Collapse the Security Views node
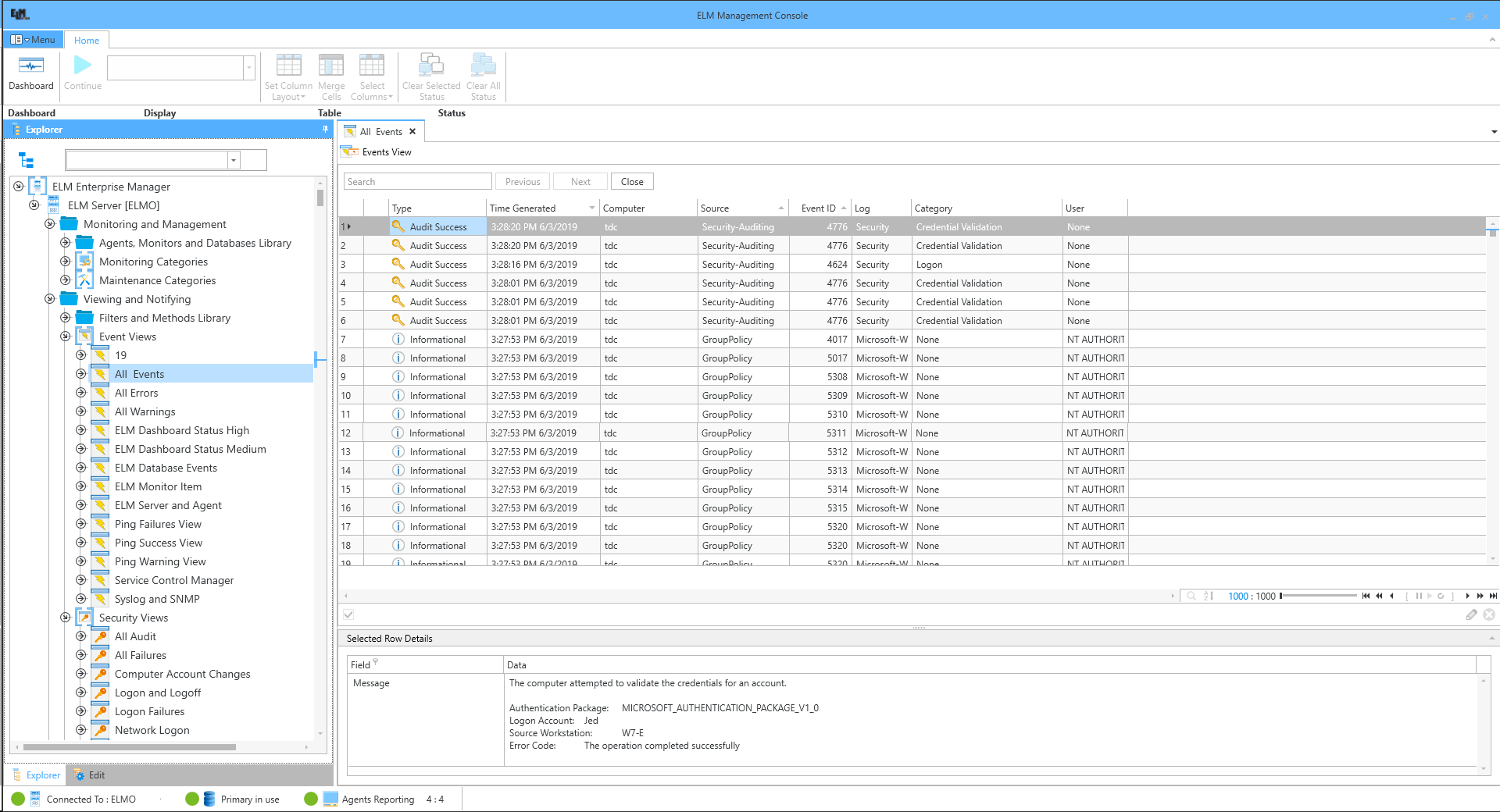The image size is (1500, 812). tap(65, 618)
